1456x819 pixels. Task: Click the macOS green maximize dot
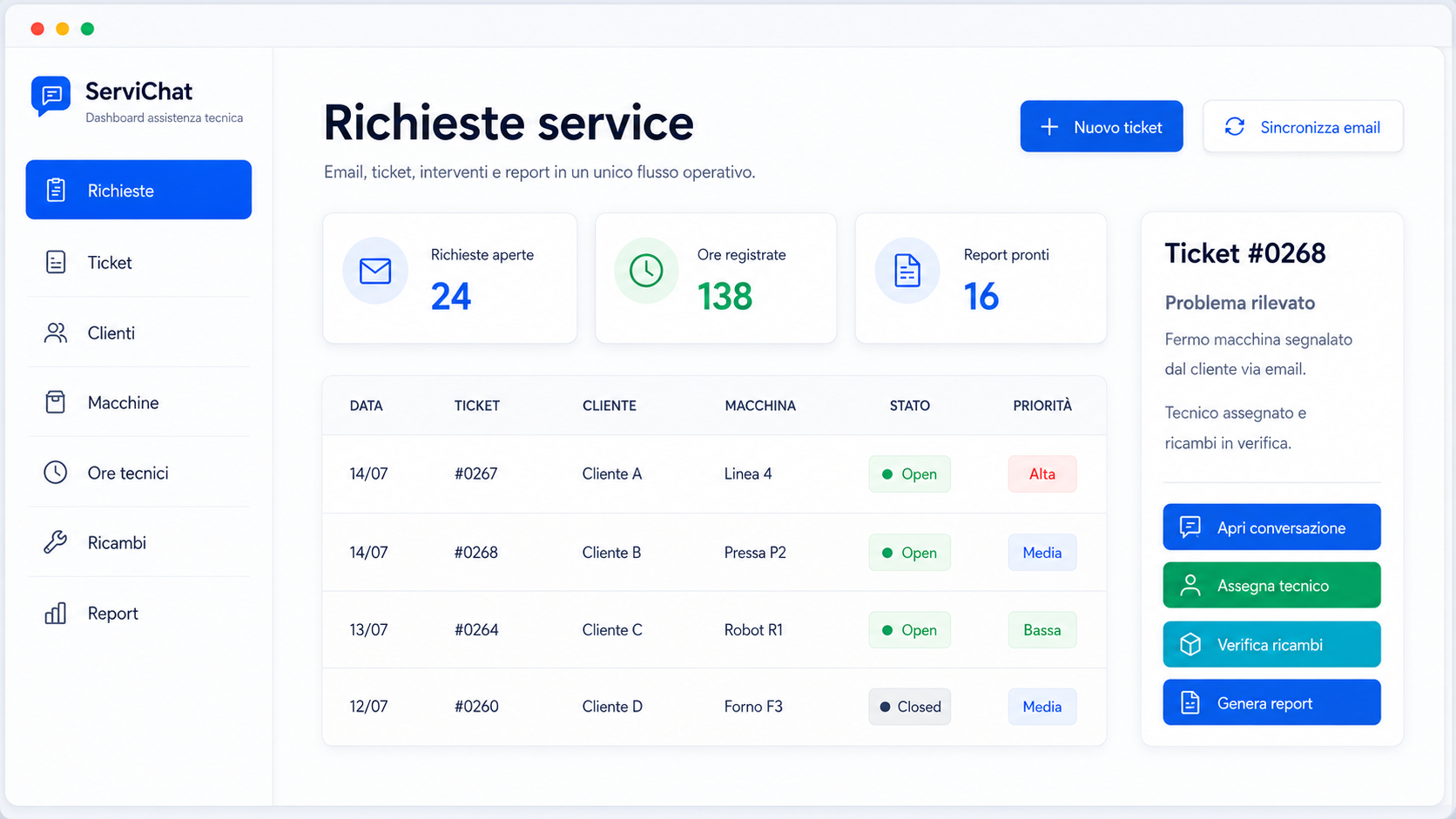(x=87, y=29)
